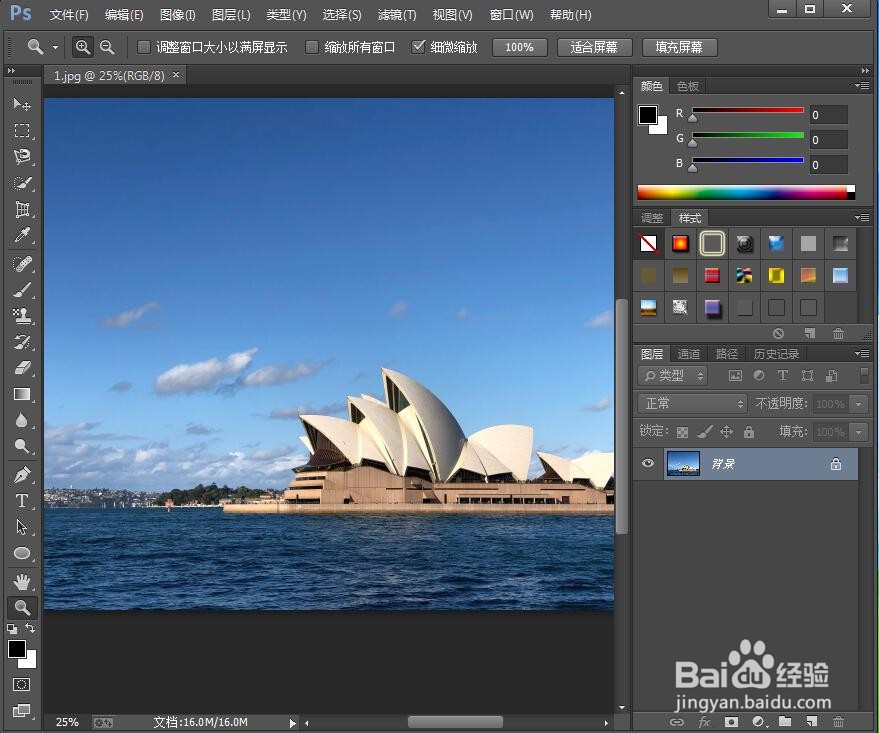
Task: Select the Ellipse shape tool
Action: click(x=22, y=554)
